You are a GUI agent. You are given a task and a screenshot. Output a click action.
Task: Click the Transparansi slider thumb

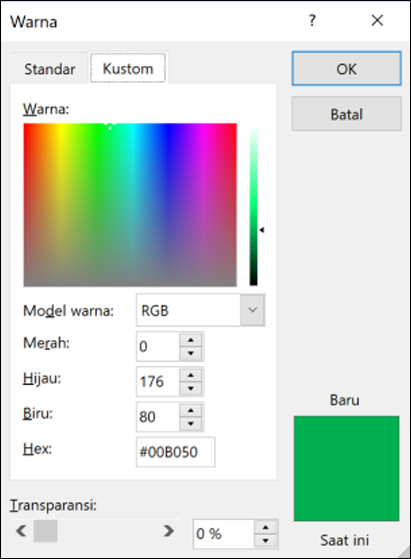46,531
